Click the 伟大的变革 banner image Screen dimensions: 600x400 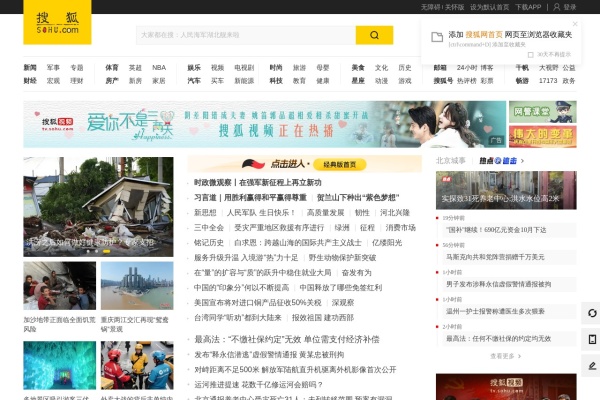[x=543, y=137]
